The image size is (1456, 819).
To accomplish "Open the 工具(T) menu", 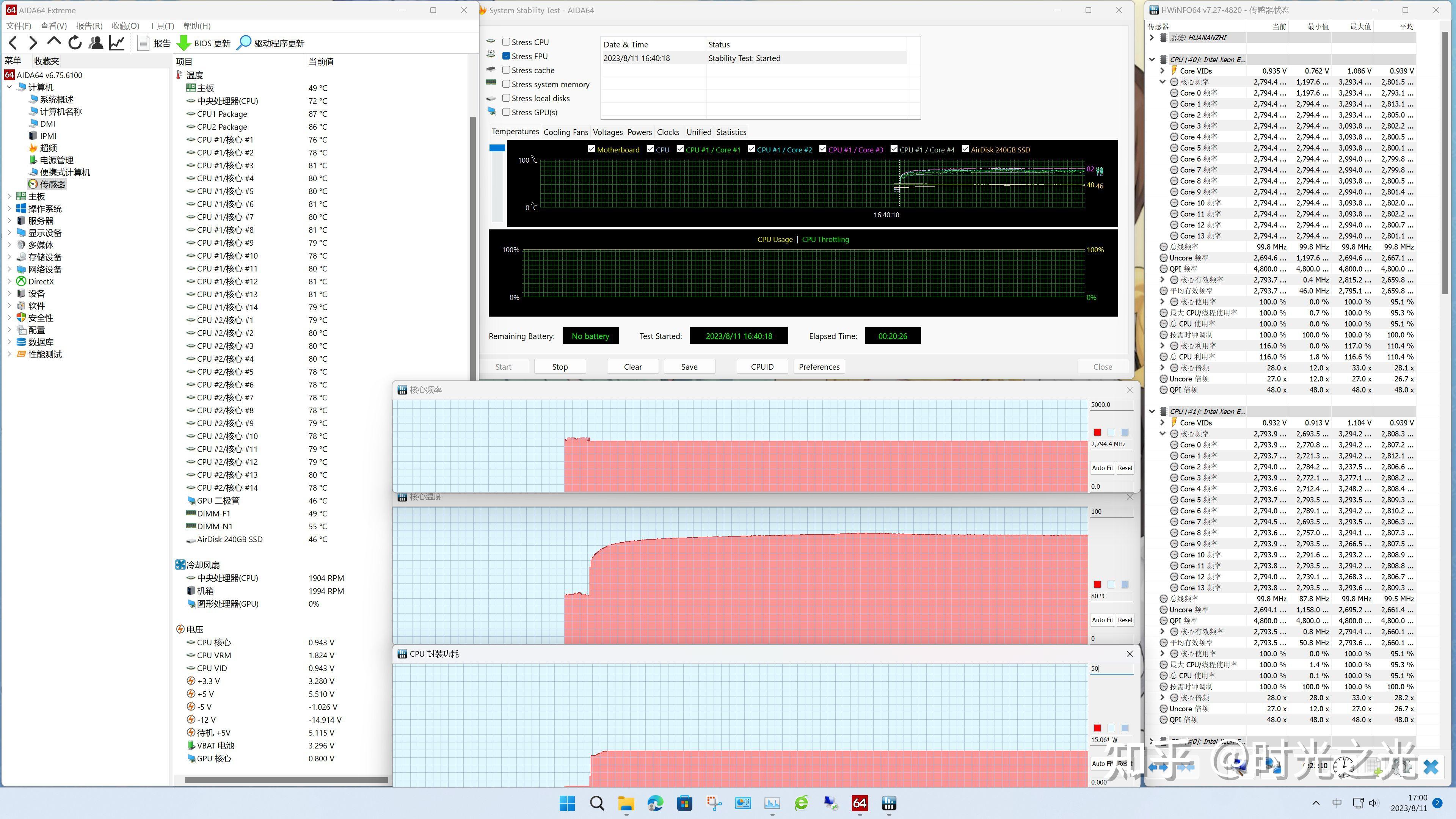I will [x=161, y=26].
